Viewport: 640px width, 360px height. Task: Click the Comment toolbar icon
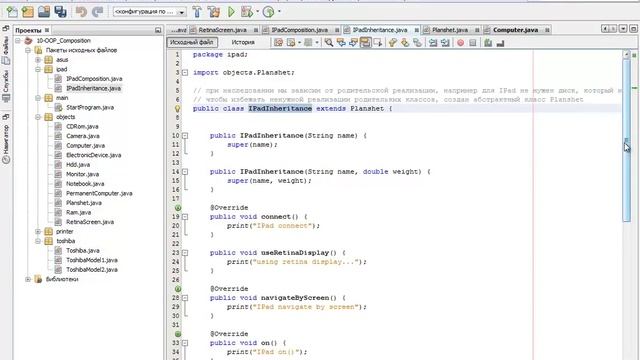[x=488, y=42]
